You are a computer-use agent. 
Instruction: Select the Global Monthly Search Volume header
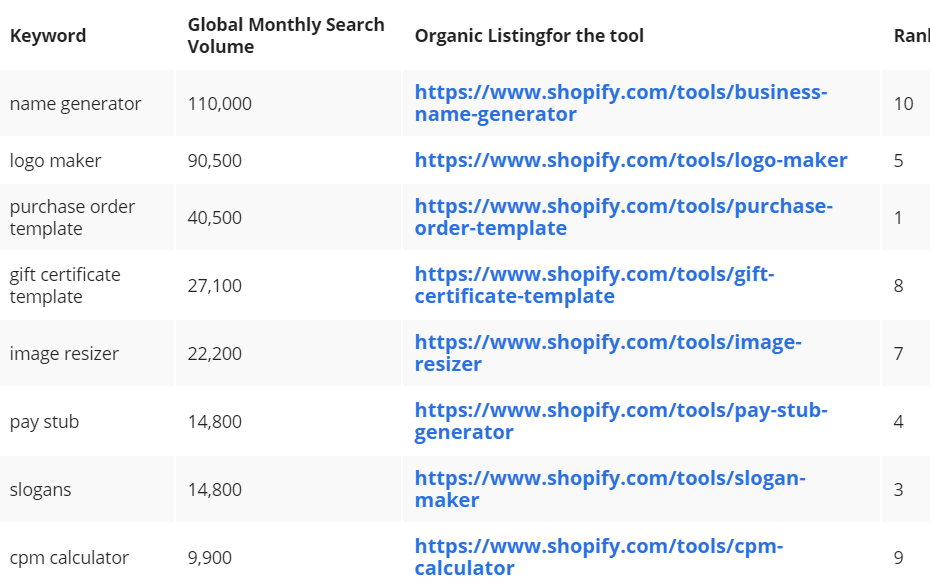(x=286, y=36)
